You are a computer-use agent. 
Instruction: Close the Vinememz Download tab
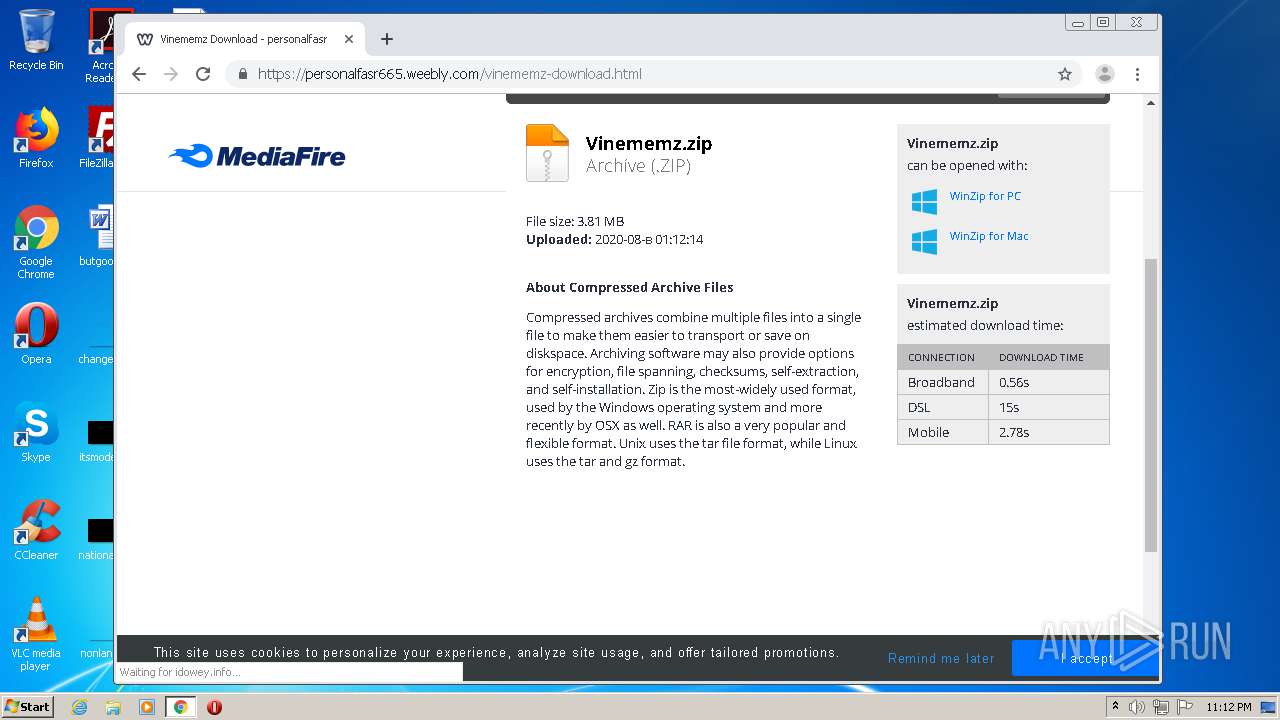(x=349, y=39)
